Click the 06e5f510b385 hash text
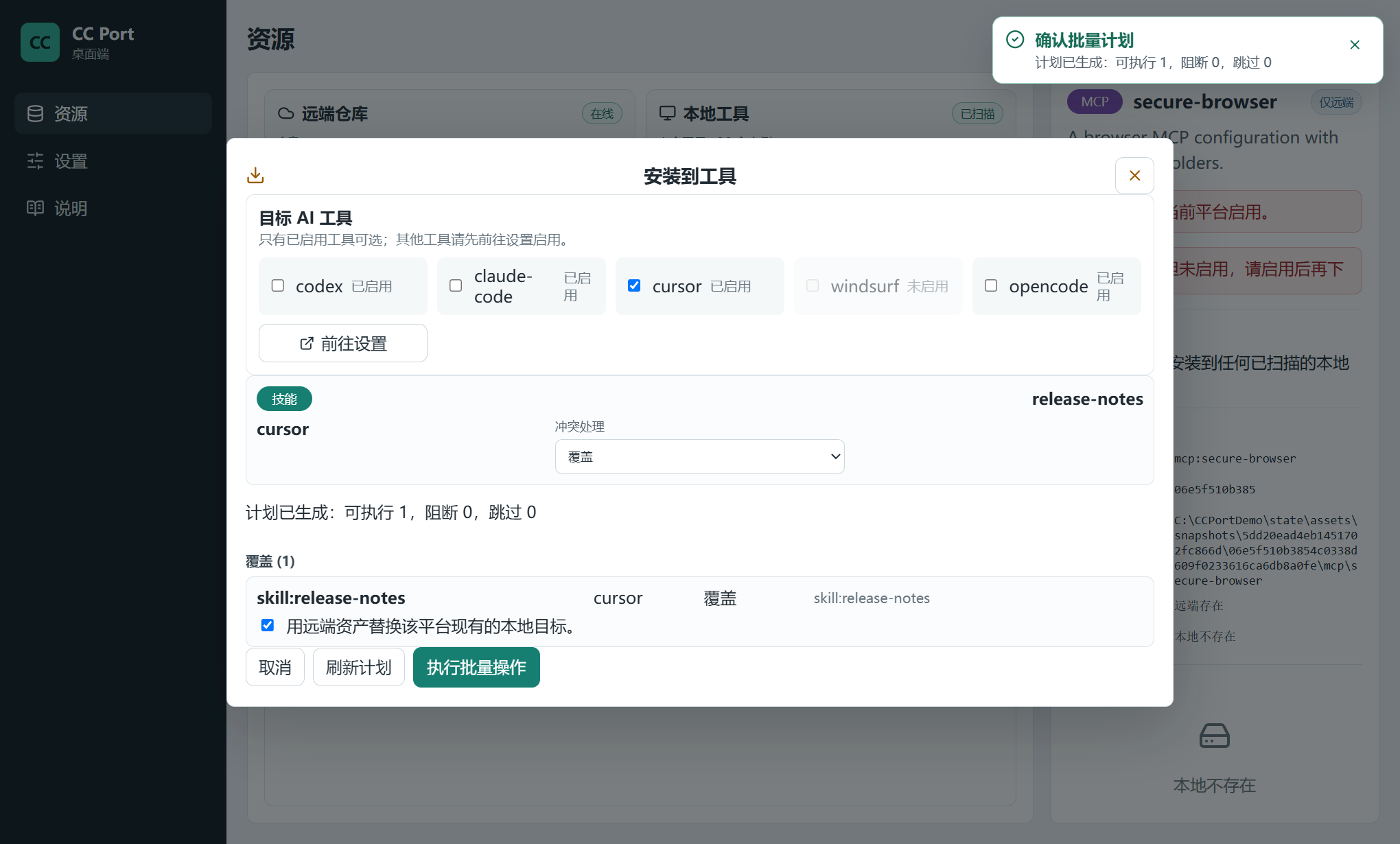1400x844 pixels. pyautogui.click(x=1215, y=489)
